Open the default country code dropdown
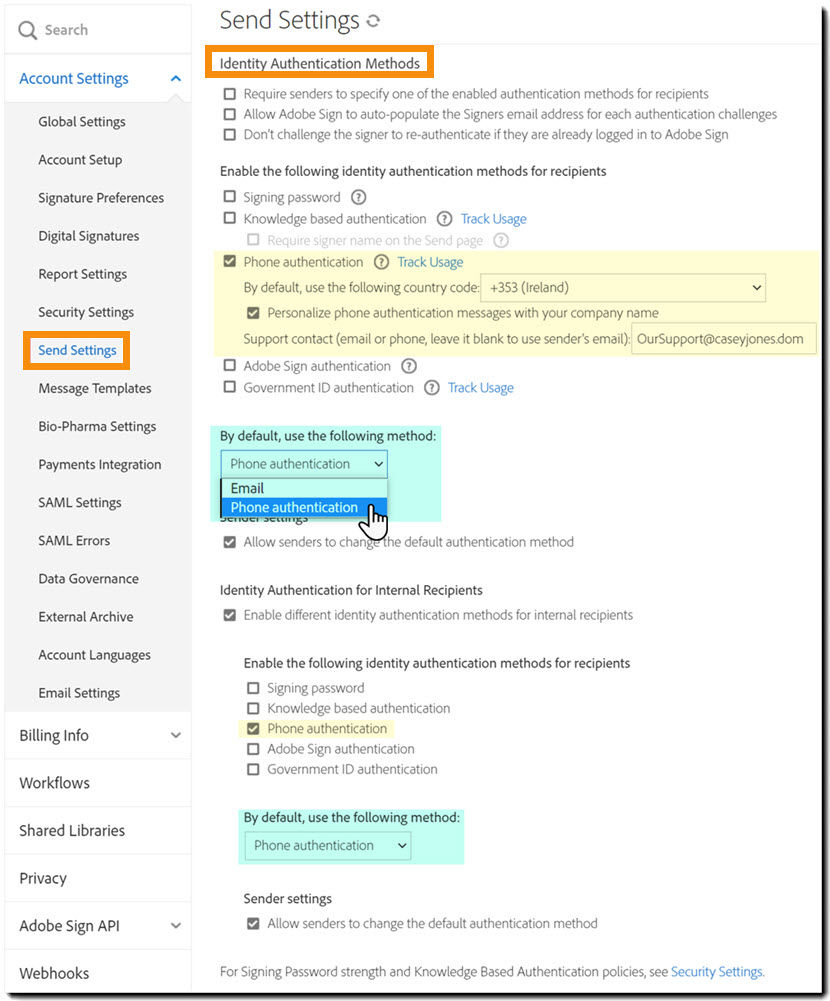This screenshot has width=830, height=1001. point(623,287)
